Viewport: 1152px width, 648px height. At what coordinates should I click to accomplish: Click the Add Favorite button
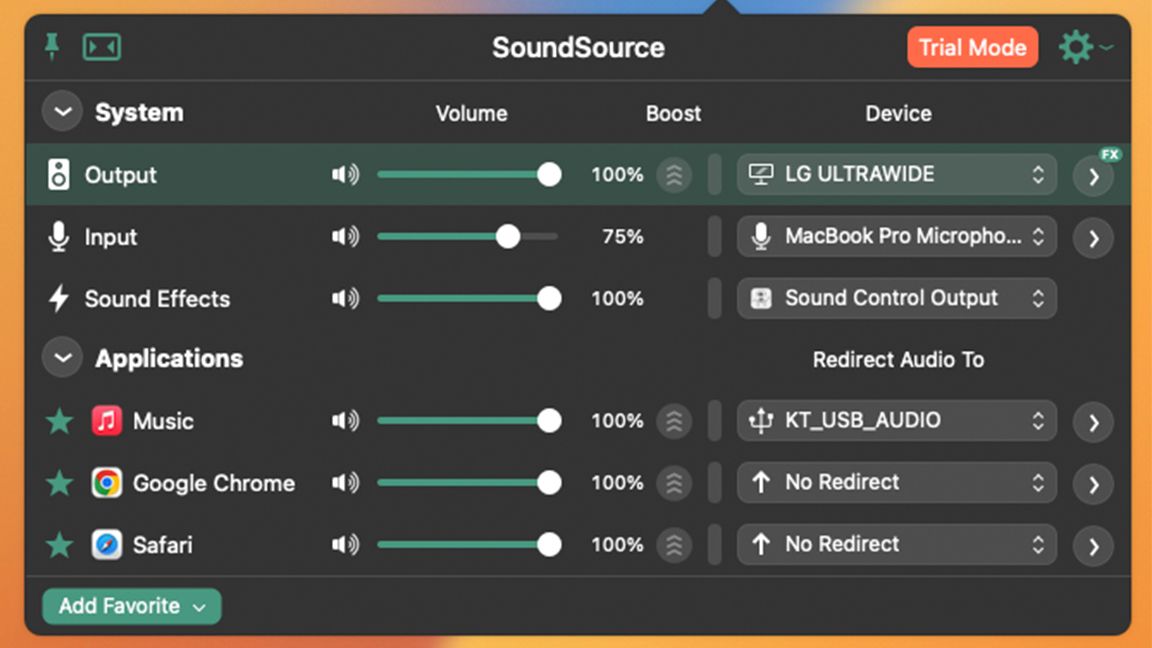click(x=131, y=606)
